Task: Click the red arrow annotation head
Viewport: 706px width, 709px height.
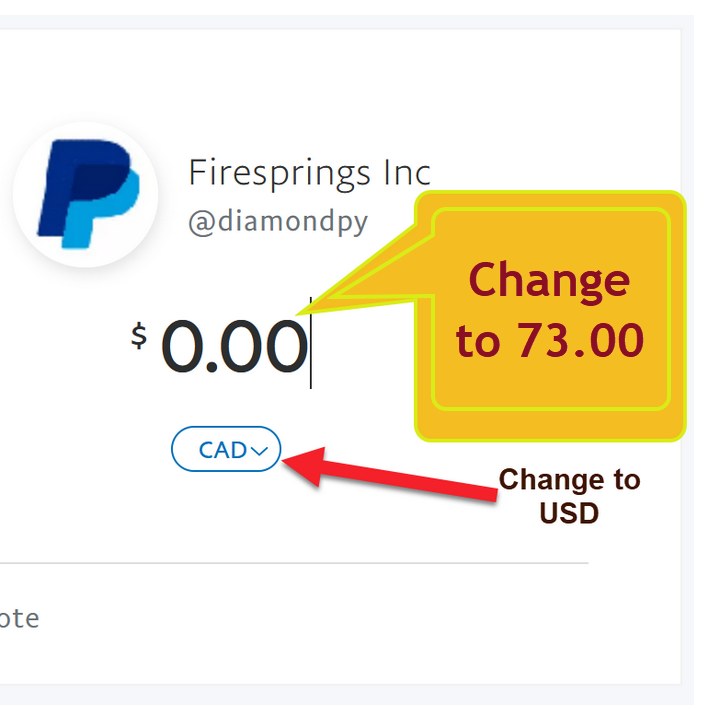Action: (x=304, y=465)
